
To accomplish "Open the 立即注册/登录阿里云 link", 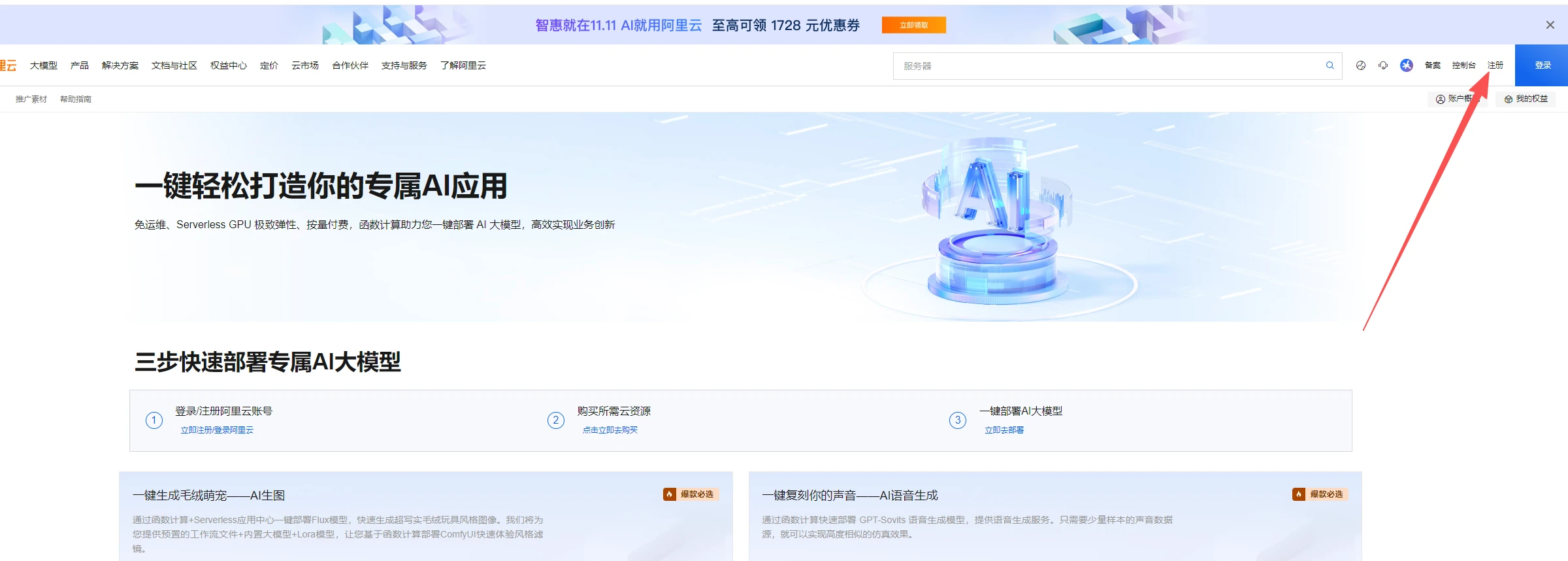I will click(x=217, y=430).
